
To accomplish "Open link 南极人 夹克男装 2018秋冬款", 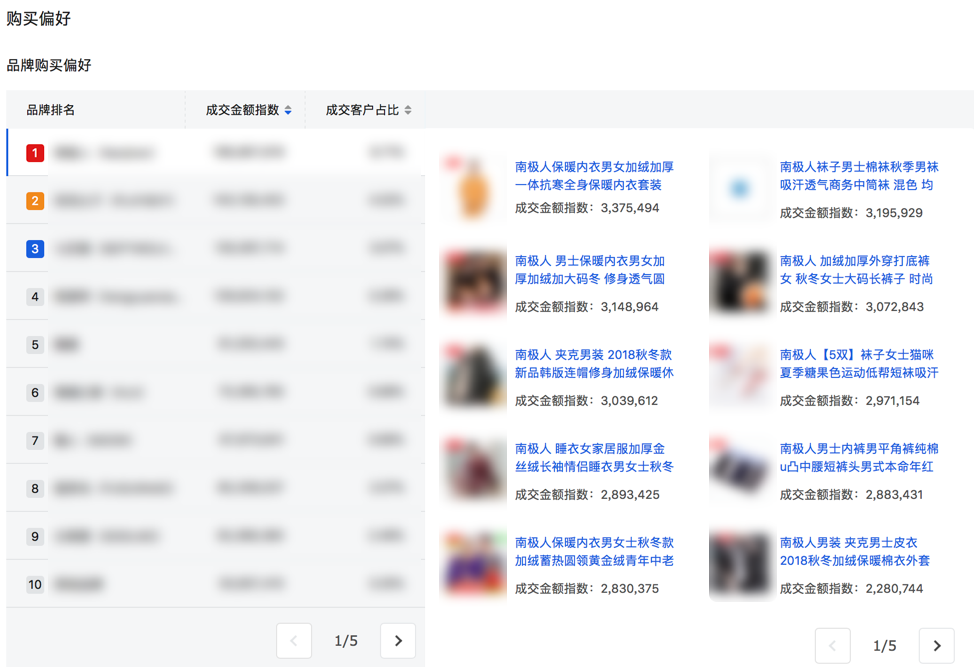I will pos(594,363).
